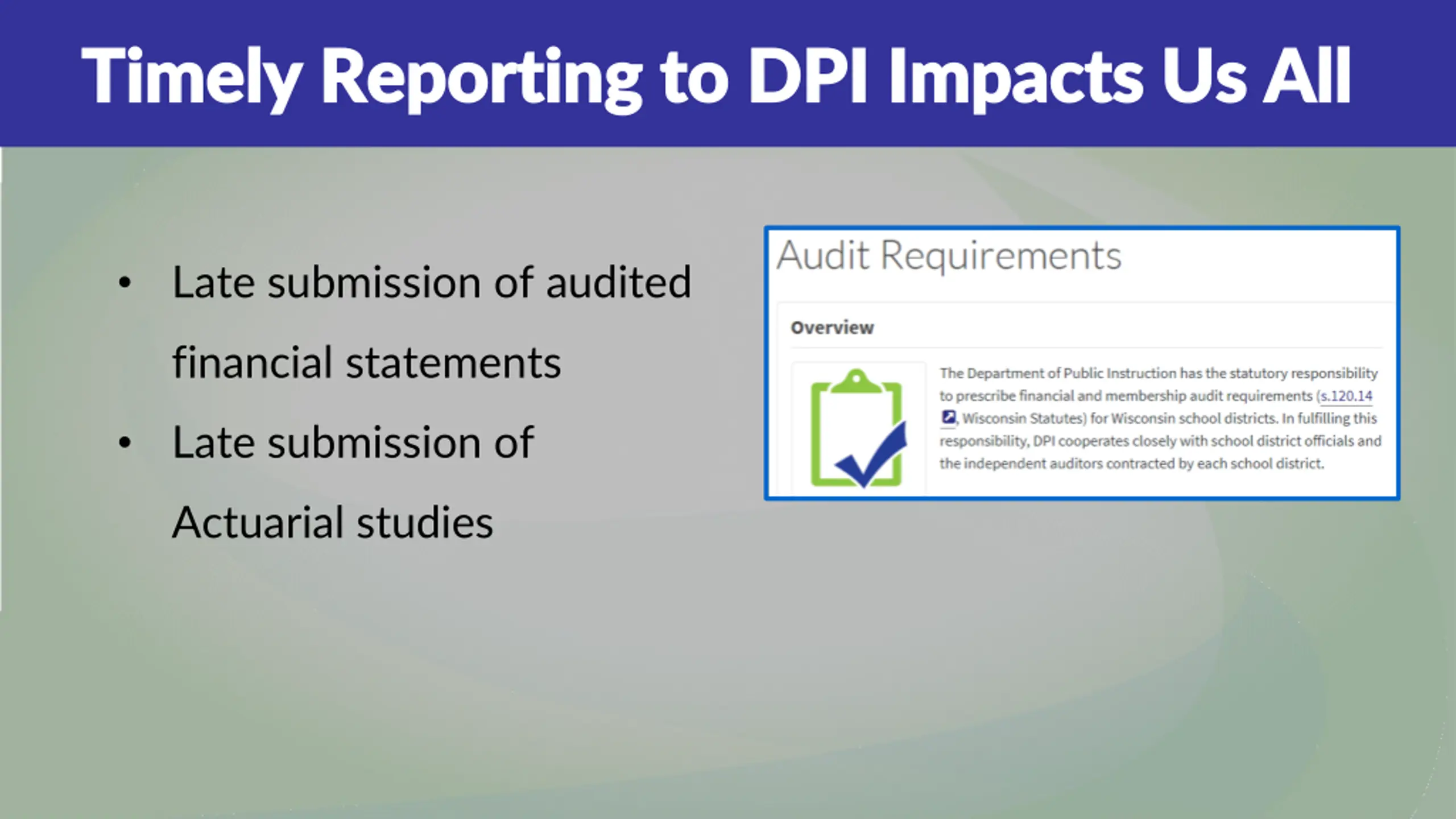Viewport: 1456px width, 819px height.
Task: Click the 'Audit Requirements' heading
Action: click(949, 255)
